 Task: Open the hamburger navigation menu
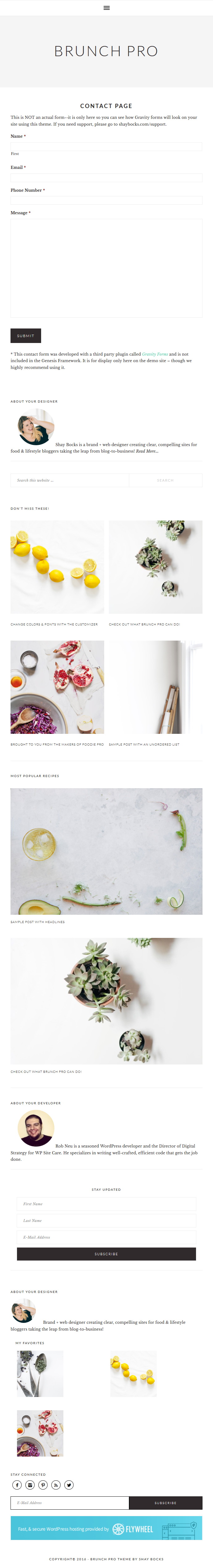pos(106,8)
